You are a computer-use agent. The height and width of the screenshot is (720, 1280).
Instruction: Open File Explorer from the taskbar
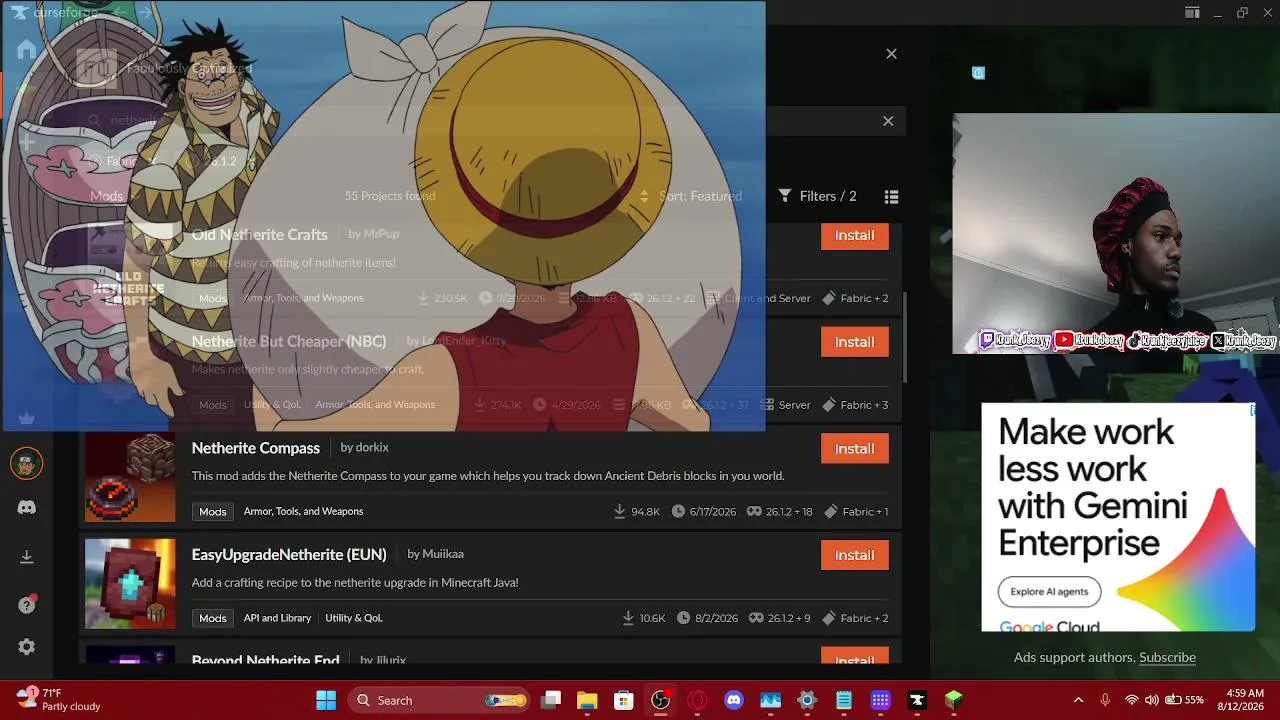point(587,700)
